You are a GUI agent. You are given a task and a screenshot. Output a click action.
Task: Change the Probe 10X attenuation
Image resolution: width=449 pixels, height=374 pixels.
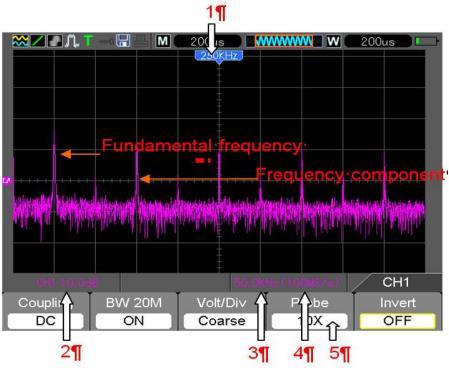click(309, 321)
